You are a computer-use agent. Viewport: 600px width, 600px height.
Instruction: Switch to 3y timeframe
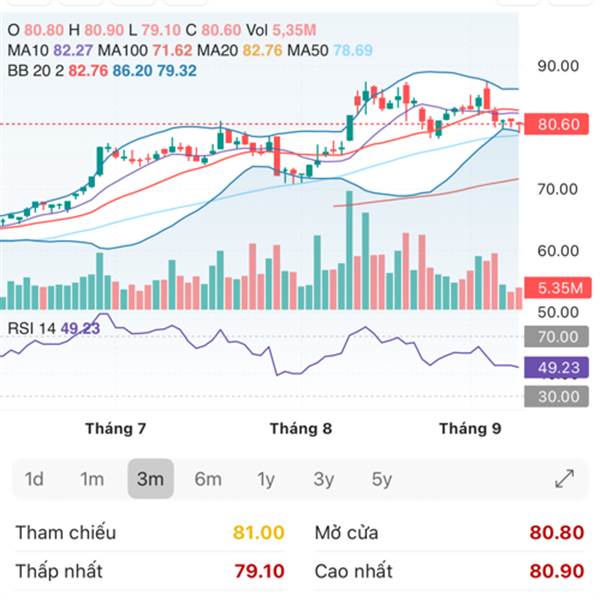pos(324,479)
